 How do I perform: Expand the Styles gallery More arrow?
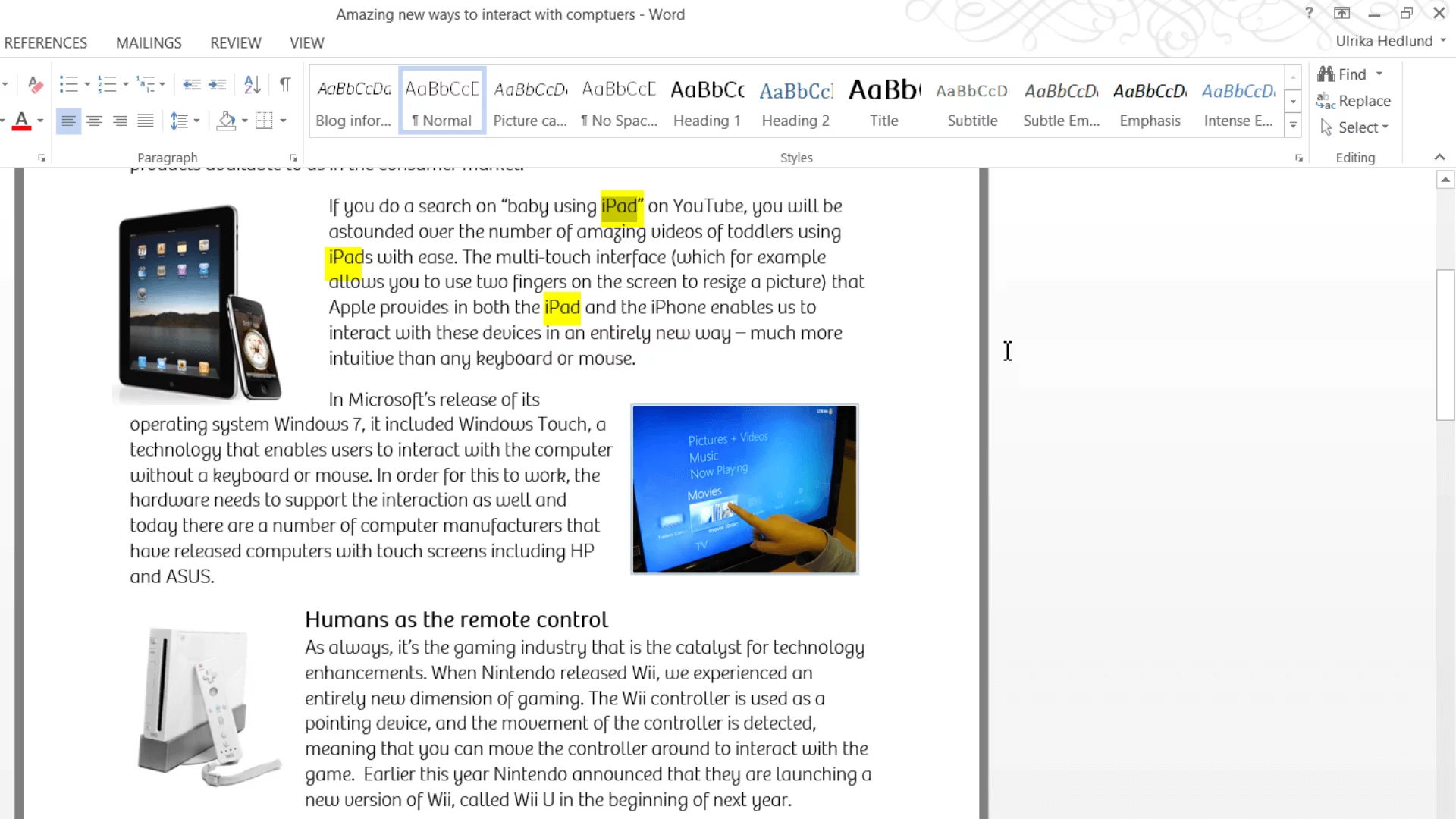tap(1293, 126)
